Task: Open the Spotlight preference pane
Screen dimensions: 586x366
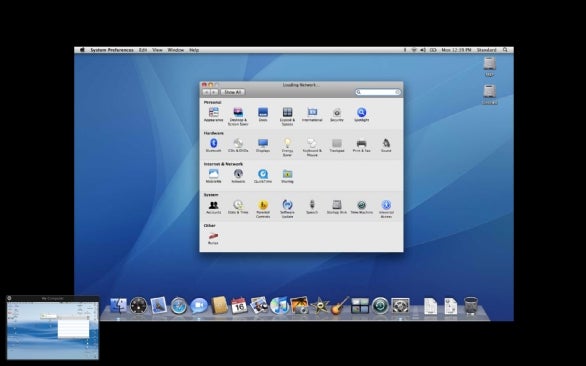Action: (x=361, y=114)
